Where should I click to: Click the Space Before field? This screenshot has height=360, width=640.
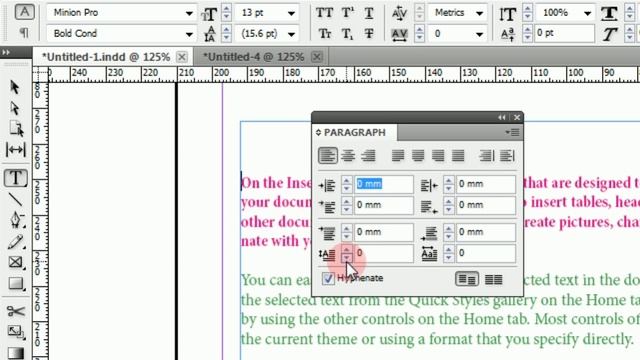[x=384, y=232]
